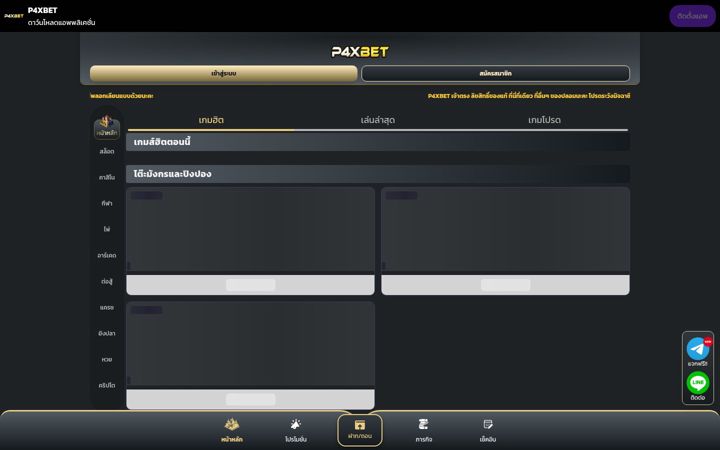Click the ดาวน์โหลดแอพพลิเคชั่น text in top banner

62,22
